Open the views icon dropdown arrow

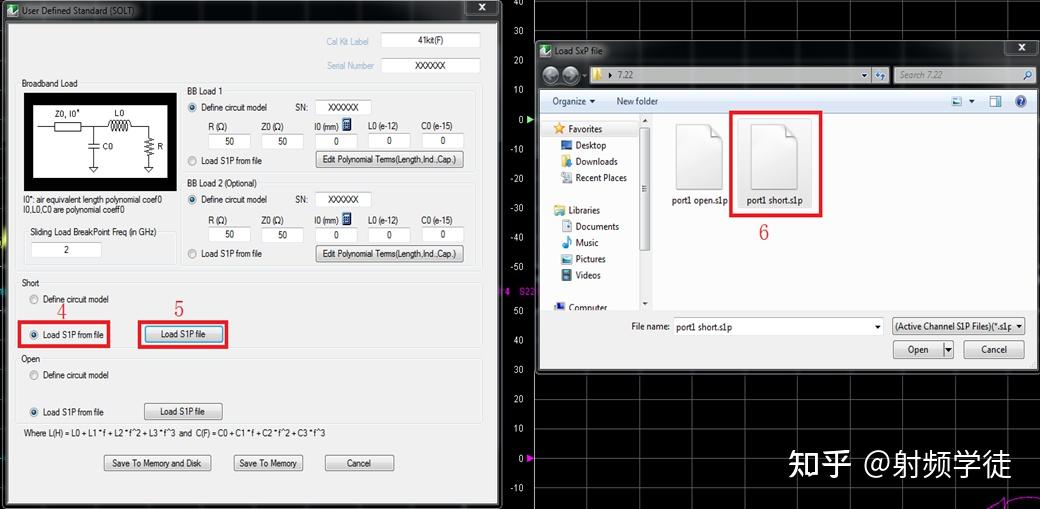click(972, 102)
